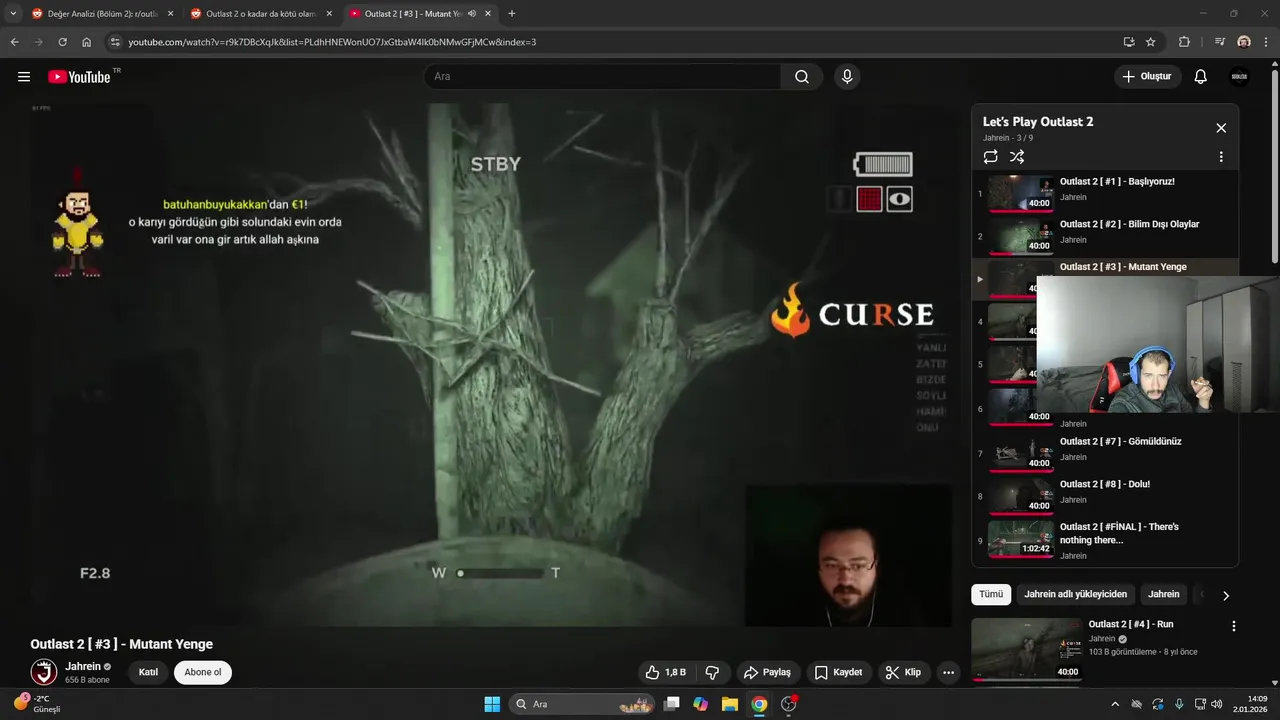1280x720 pixels.
Task: Open Chrome from the taskbar
Action: [759, 704]
